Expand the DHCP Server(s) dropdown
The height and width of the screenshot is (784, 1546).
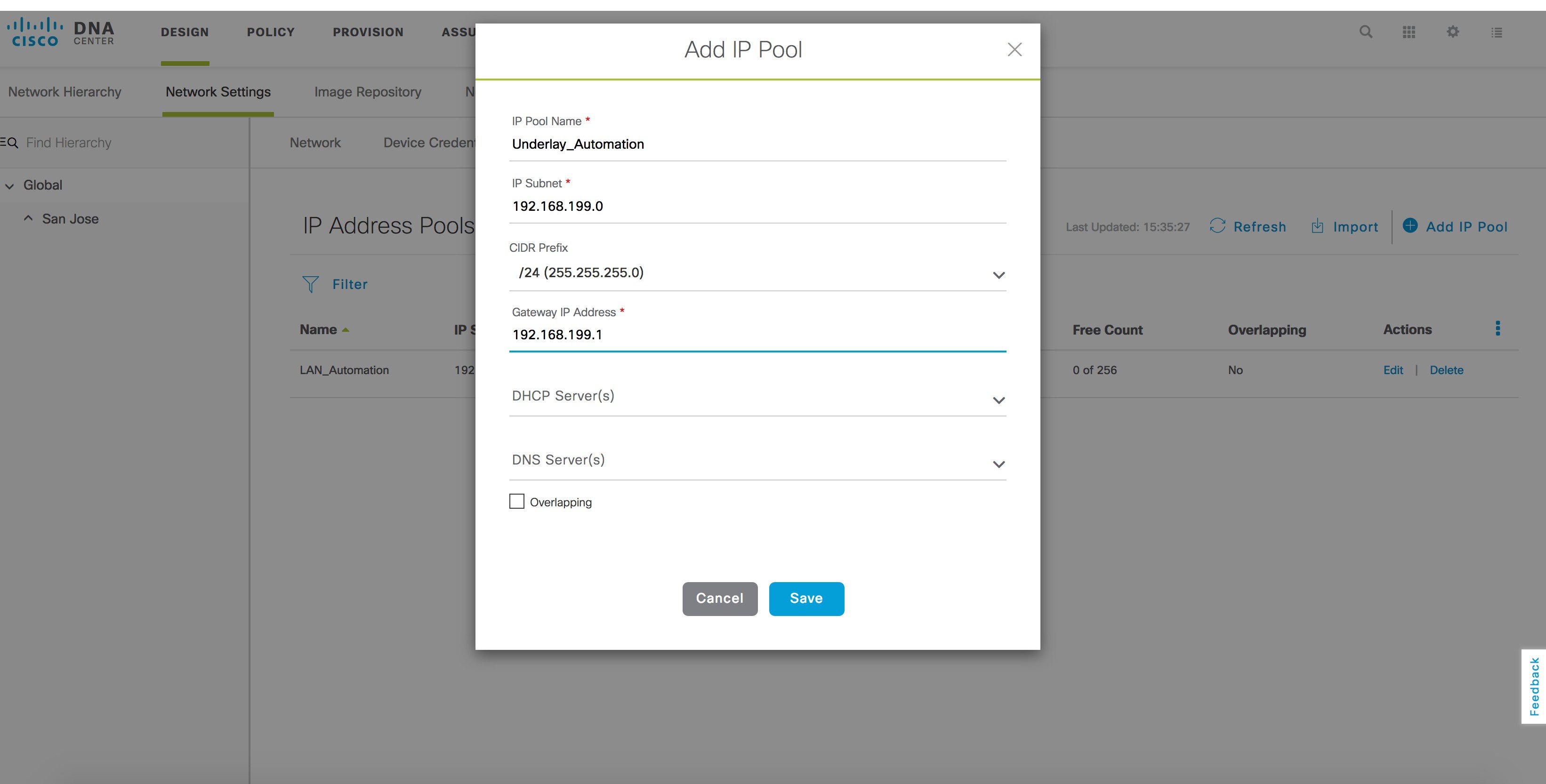pos(757,397)
